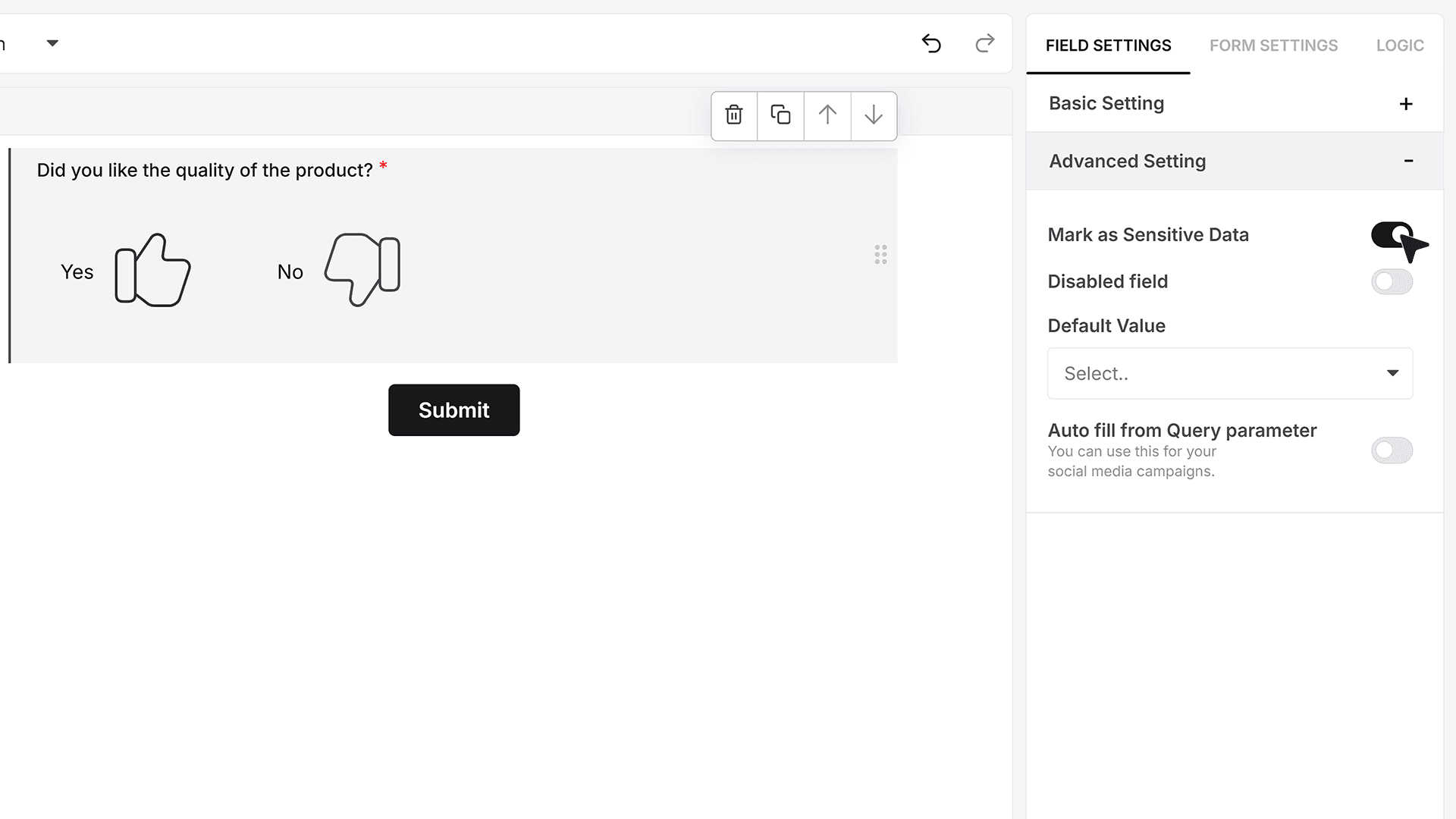Turn off Mark as Sensitive Data toggle
The width and height of the screenshot is (1456, 819).
point(1392,235)
